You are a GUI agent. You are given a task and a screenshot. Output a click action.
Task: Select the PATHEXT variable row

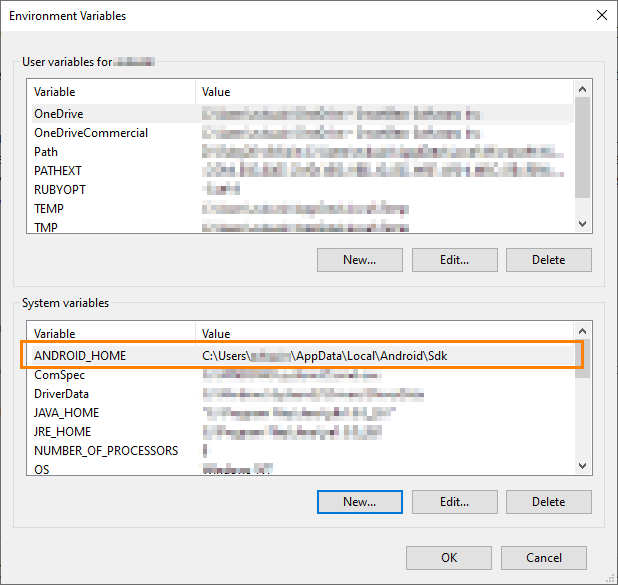[302, 171]
